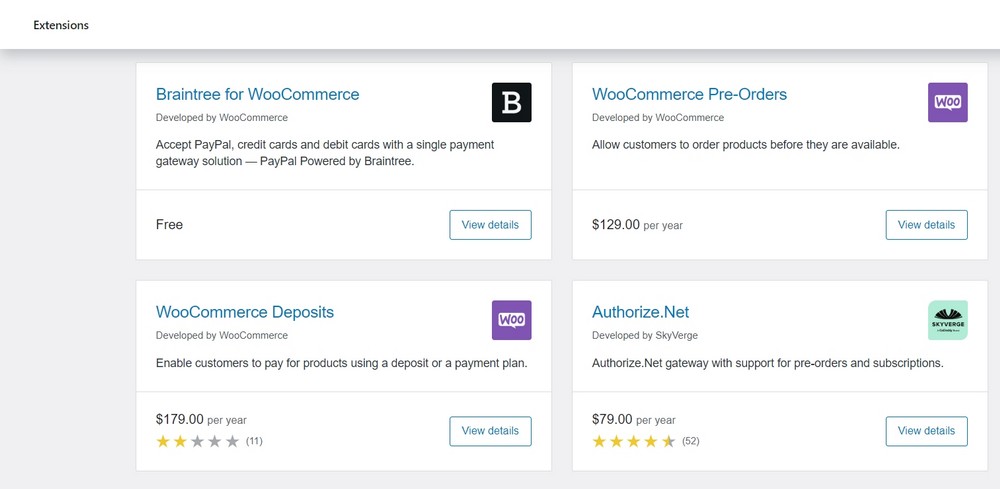Image resolution: width=1000 pixels, height=489 pixels.
Task: Open the WooCommerce Pre-Orders title link
Action: pos(689,95)
